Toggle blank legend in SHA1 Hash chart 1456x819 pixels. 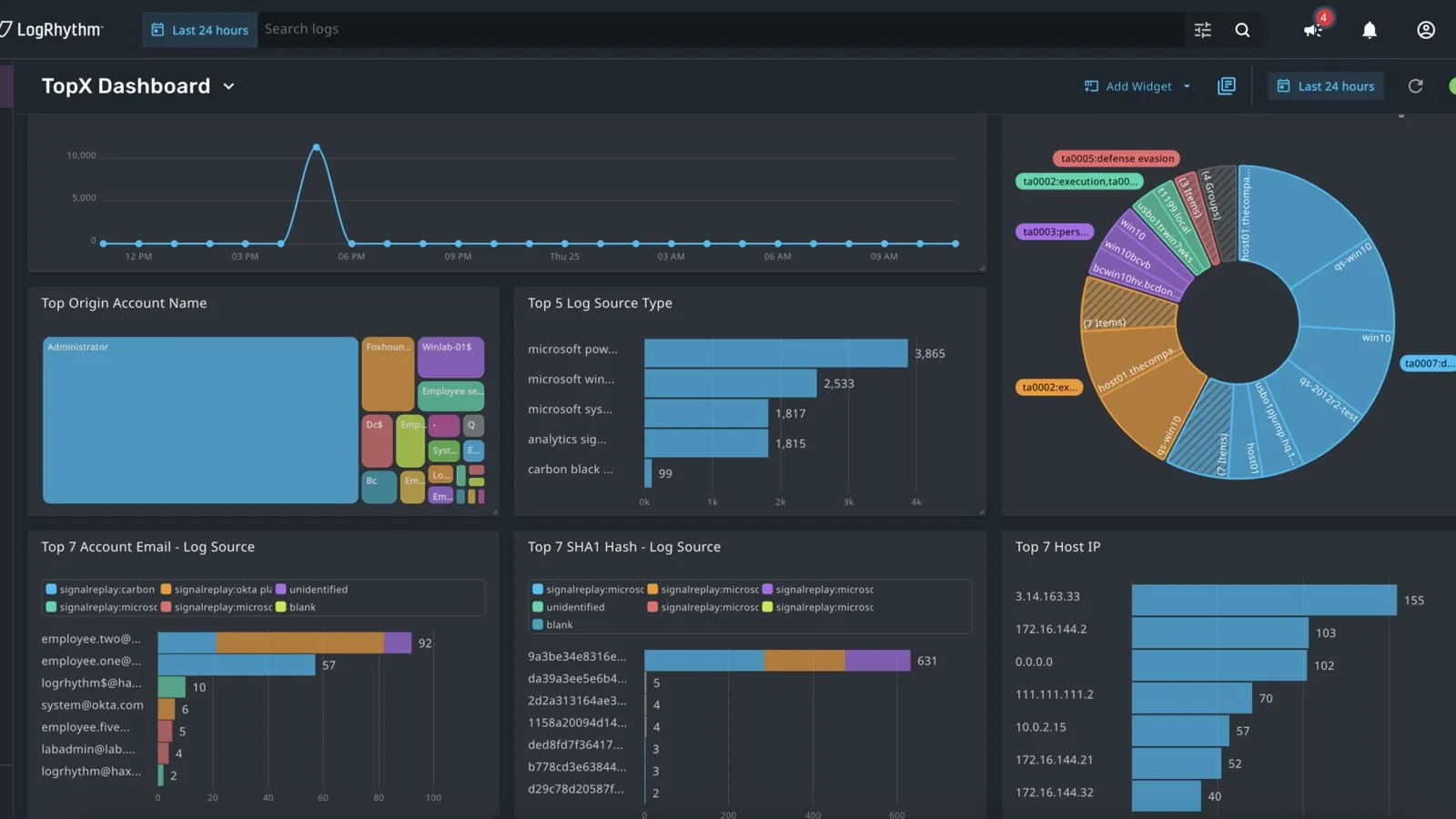point(552,624)
